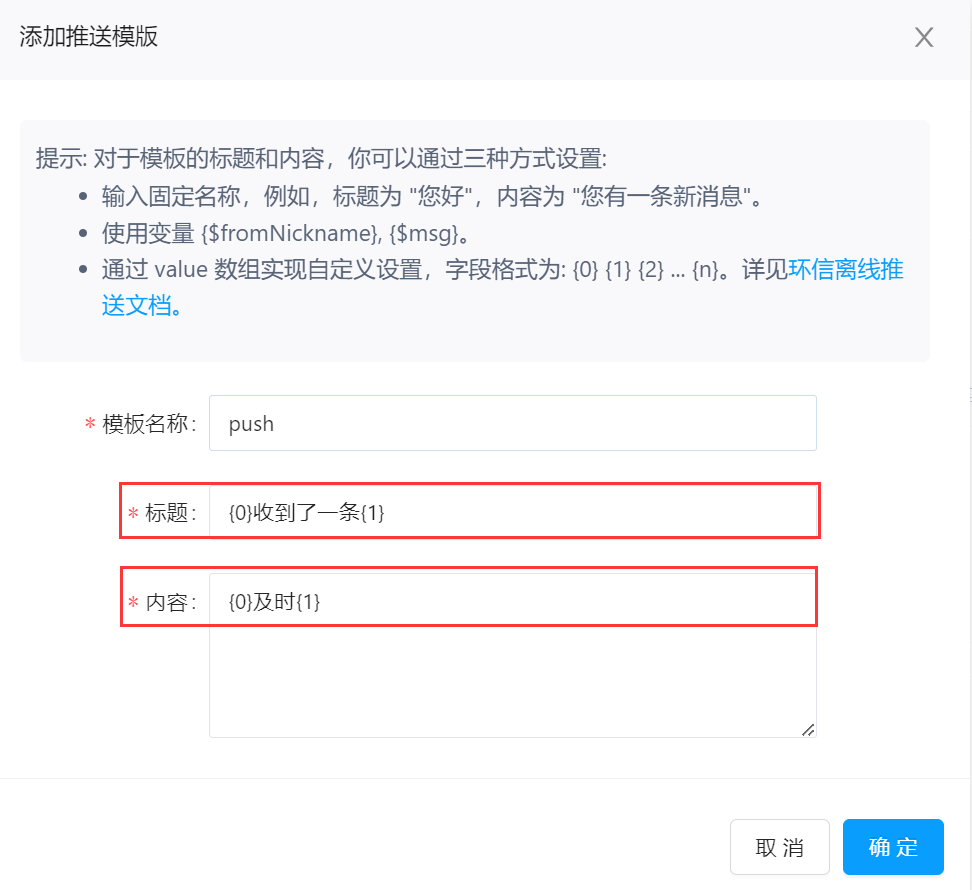Click the hint bullet mentioning {$fromNickname}
The height and width of the screenshot is (890, 972).
[x=285, y=234]
